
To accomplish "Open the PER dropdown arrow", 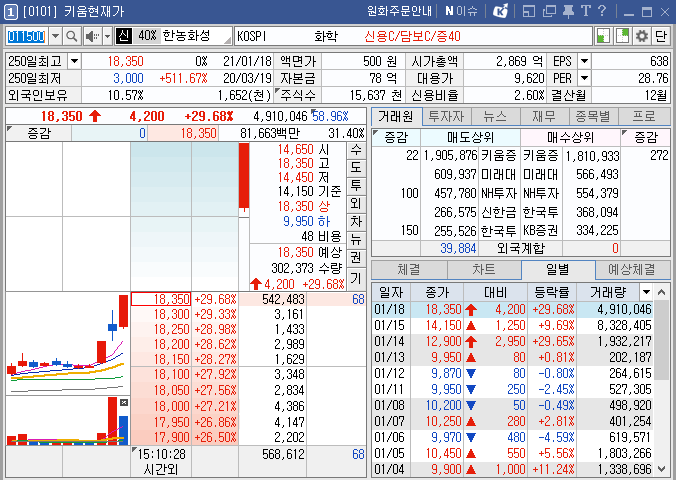I will coord(584,78).
